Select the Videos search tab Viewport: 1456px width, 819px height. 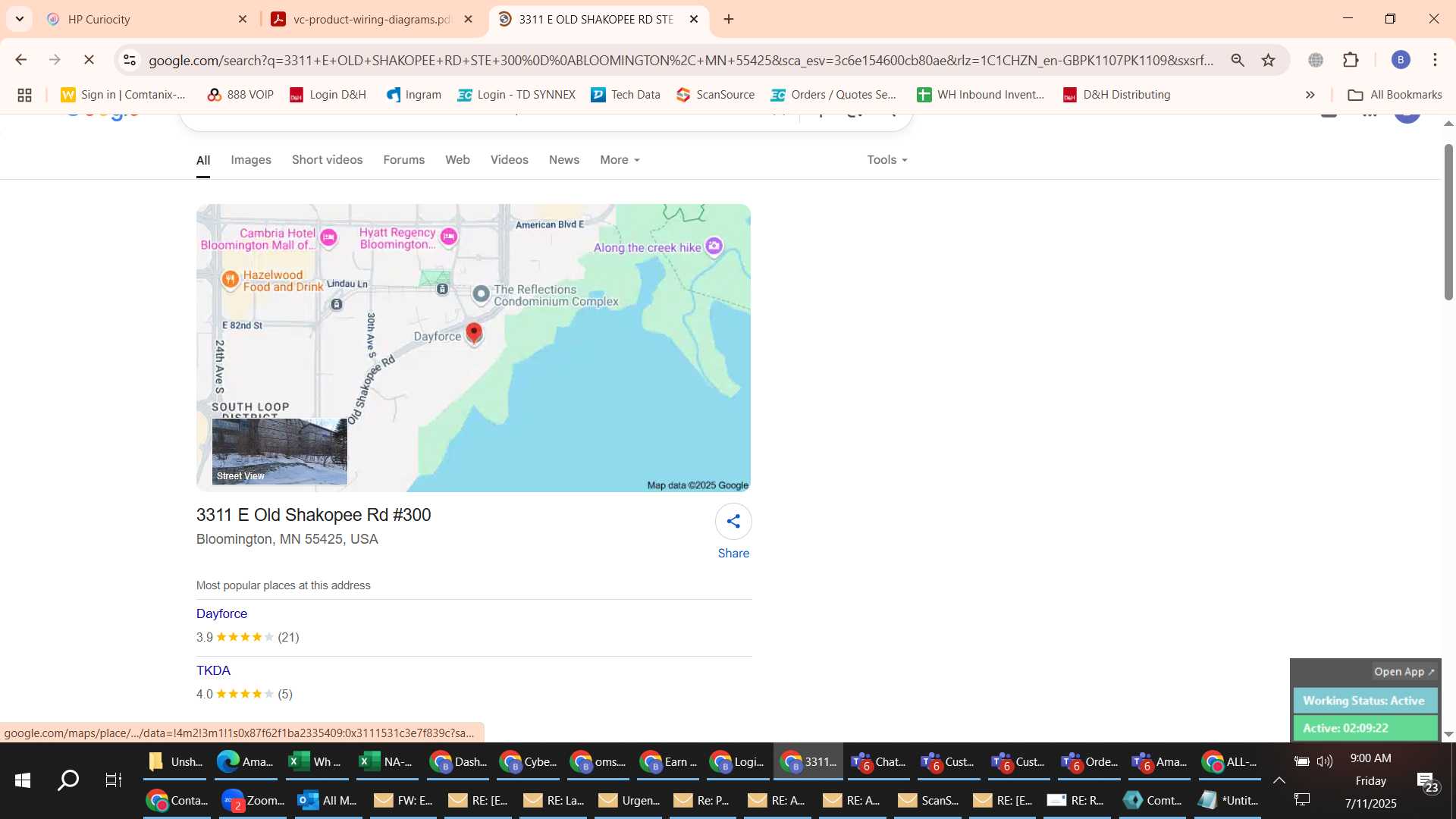(509, 160)
